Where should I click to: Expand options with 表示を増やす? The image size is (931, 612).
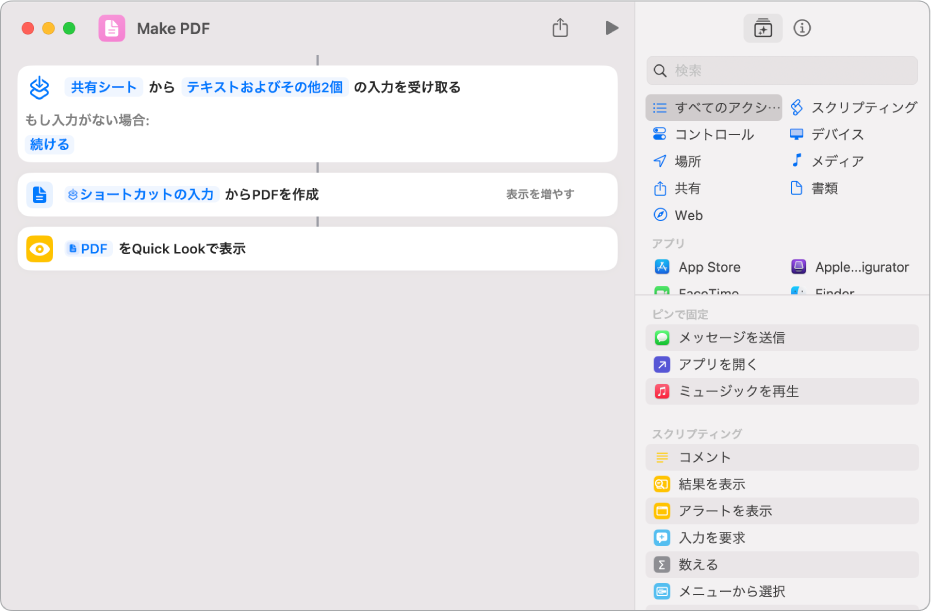tap(540, 194)
